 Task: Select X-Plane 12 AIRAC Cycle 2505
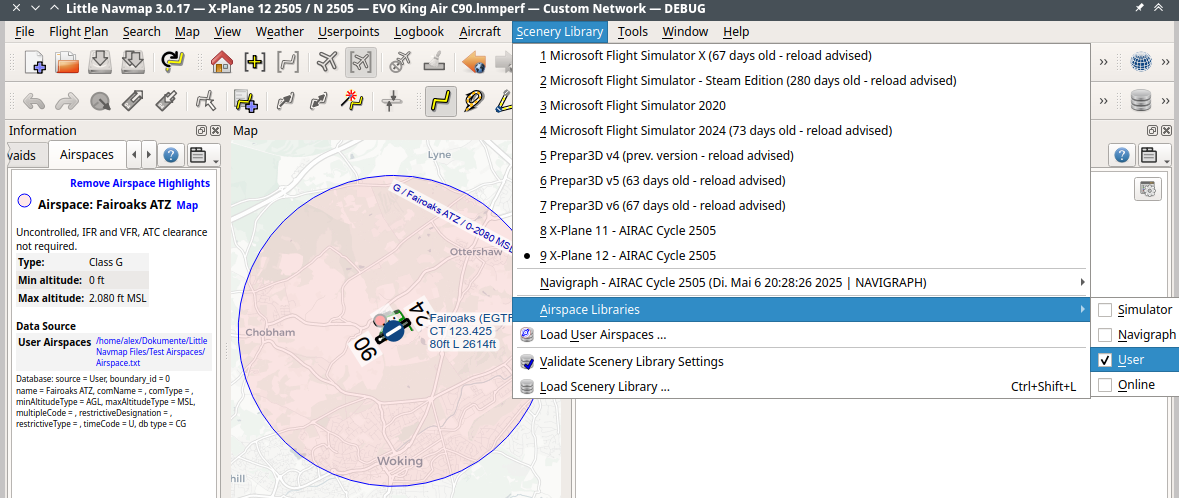point(800,256)
